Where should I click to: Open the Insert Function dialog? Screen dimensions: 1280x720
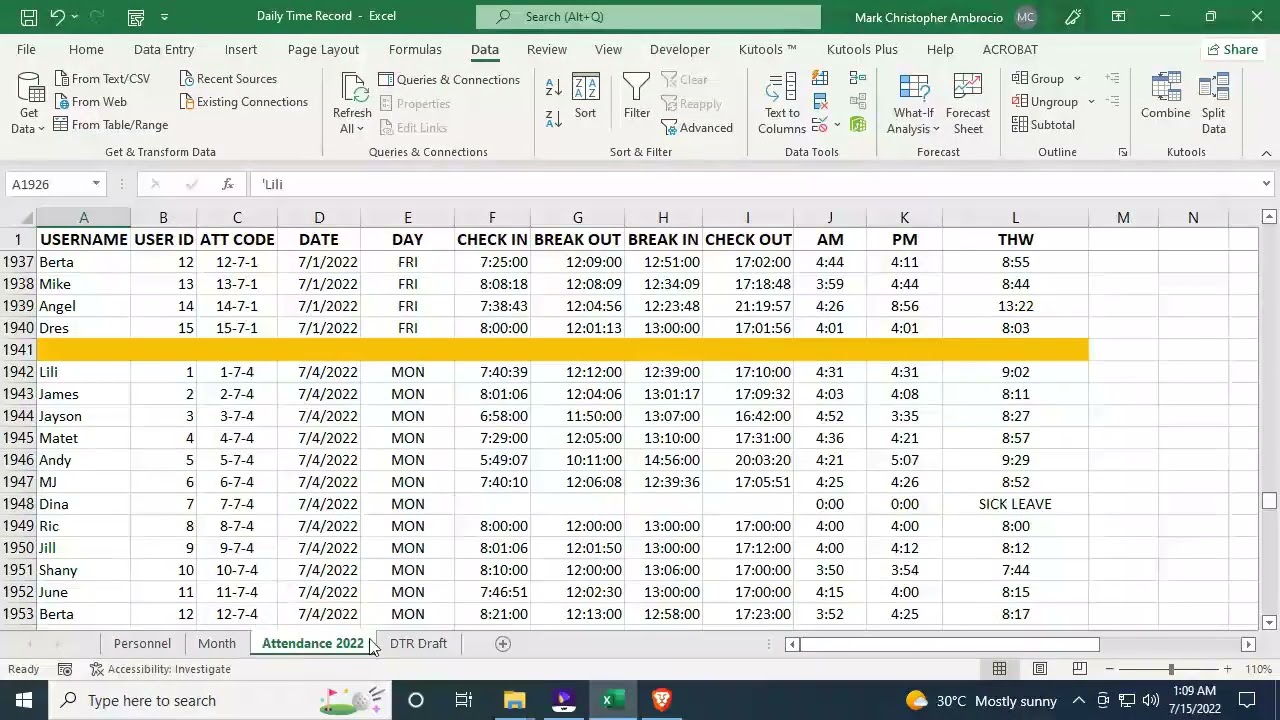[x=228, y=184]
